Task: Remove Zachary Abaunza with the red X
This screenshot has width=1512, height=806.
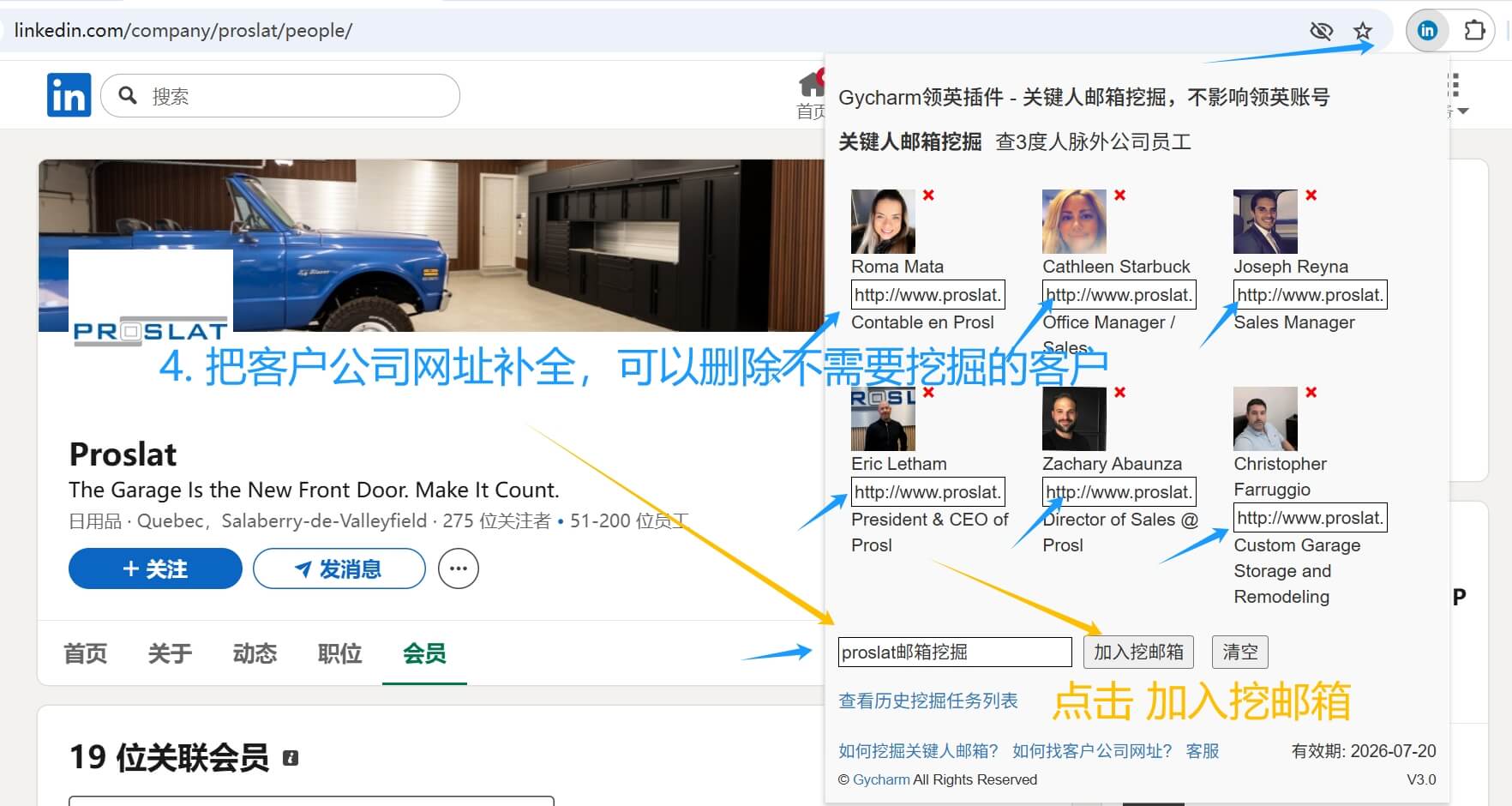Action: pos(1119,393)
